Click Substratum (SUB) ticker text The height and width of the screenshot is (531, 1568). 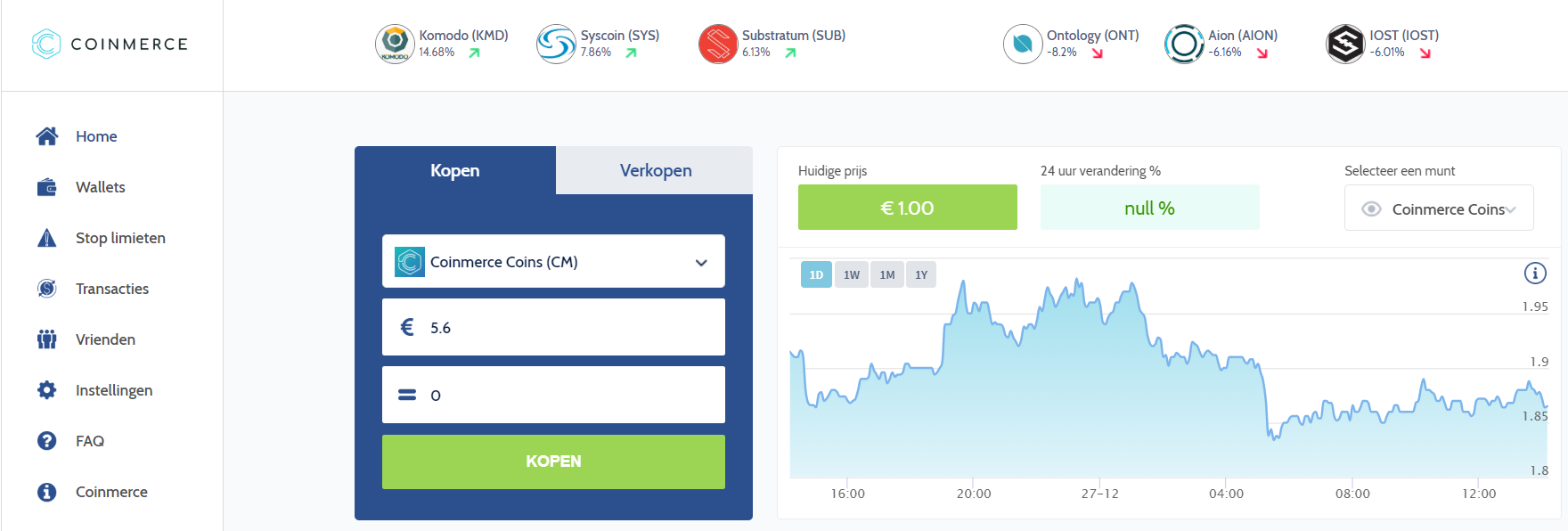(794, 36)
